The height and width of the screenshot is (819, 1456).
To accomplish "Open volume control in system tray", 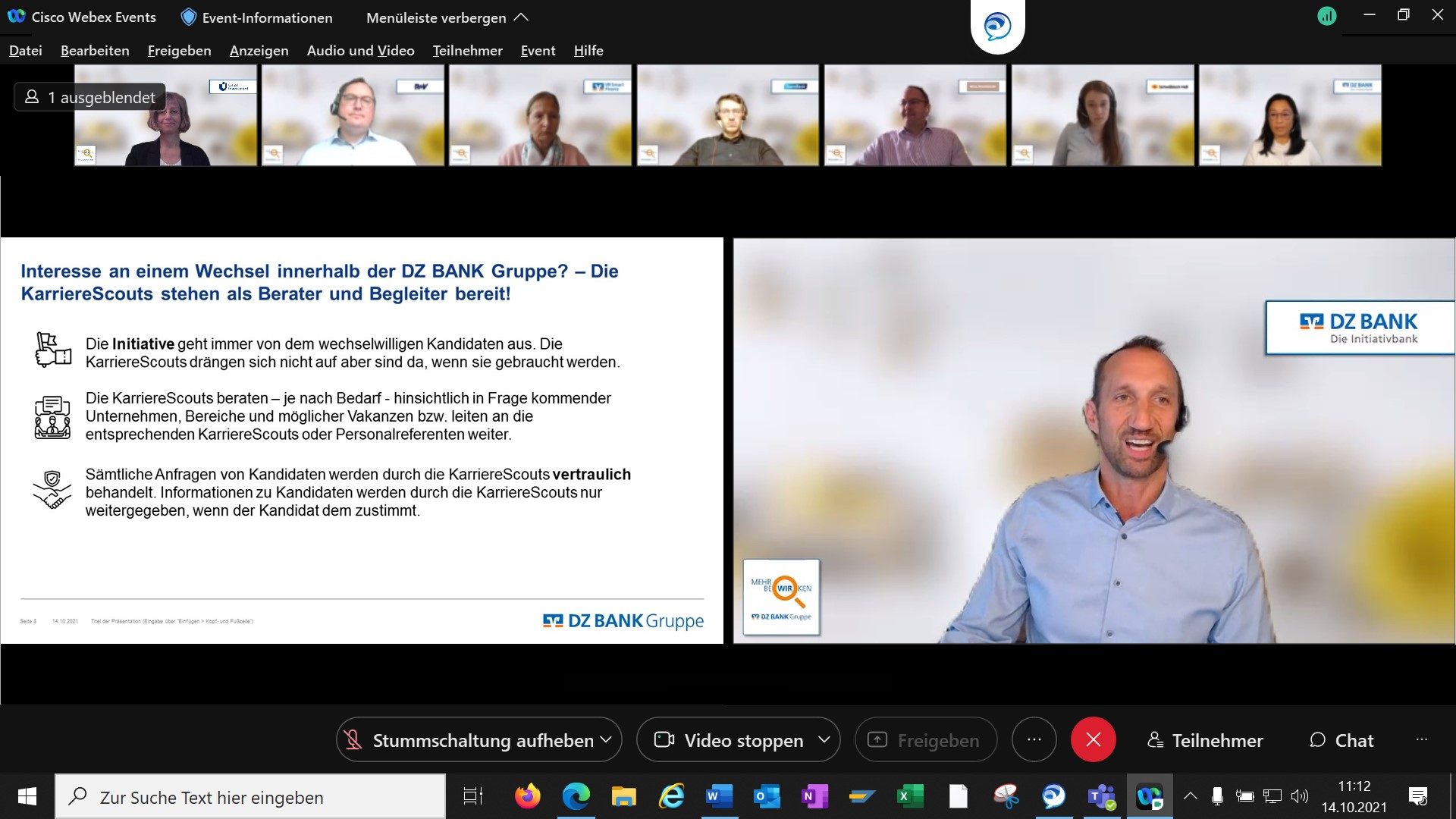I will (1300, 796).
